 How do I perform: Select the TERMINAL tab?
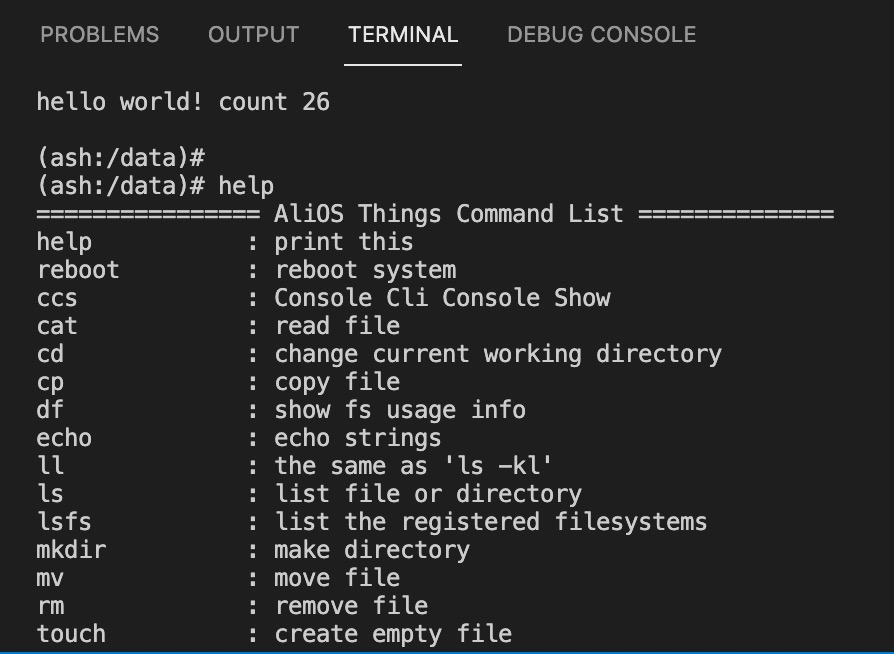403,35
